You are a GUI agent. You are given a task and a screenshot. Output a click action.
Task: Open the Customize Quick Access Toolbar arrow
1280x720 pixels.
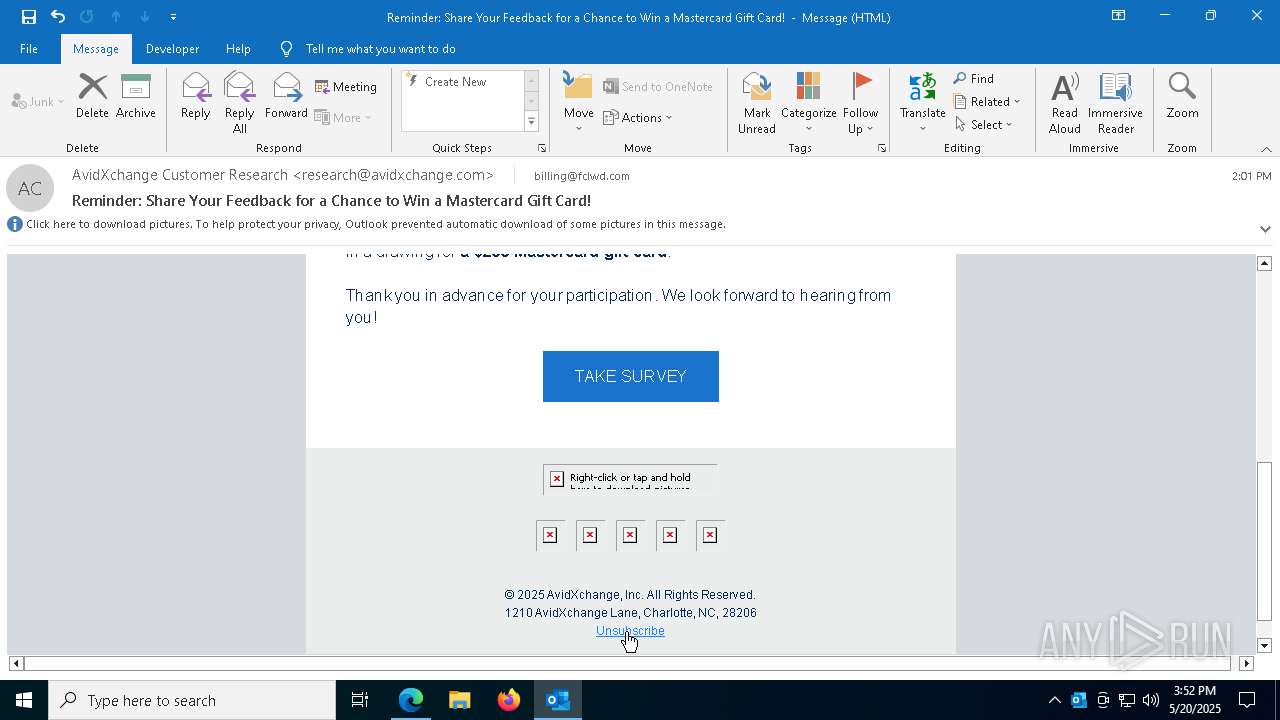173,17
